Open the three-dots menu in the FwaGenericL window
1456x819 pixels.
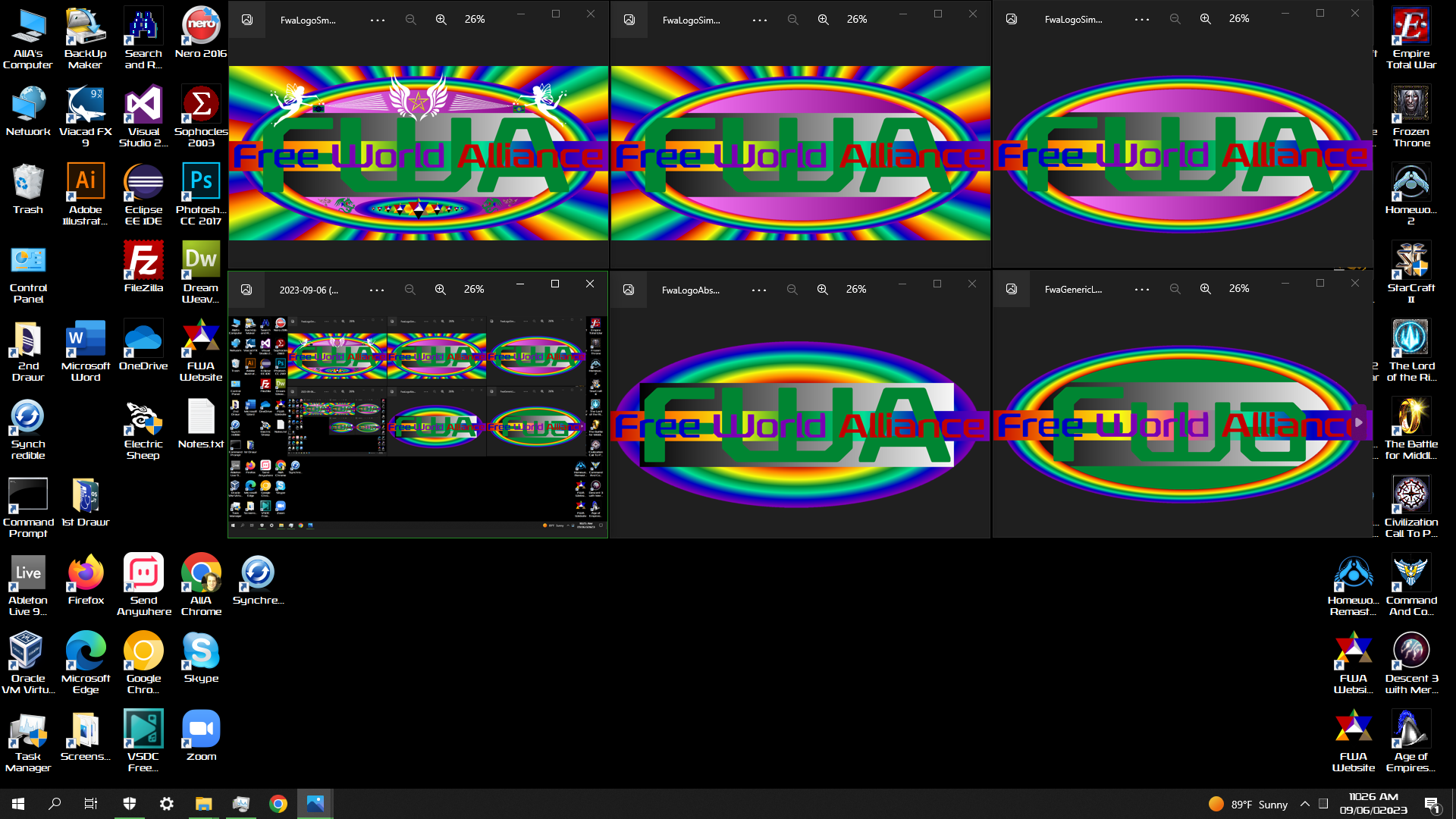(x=1141, y=290)
